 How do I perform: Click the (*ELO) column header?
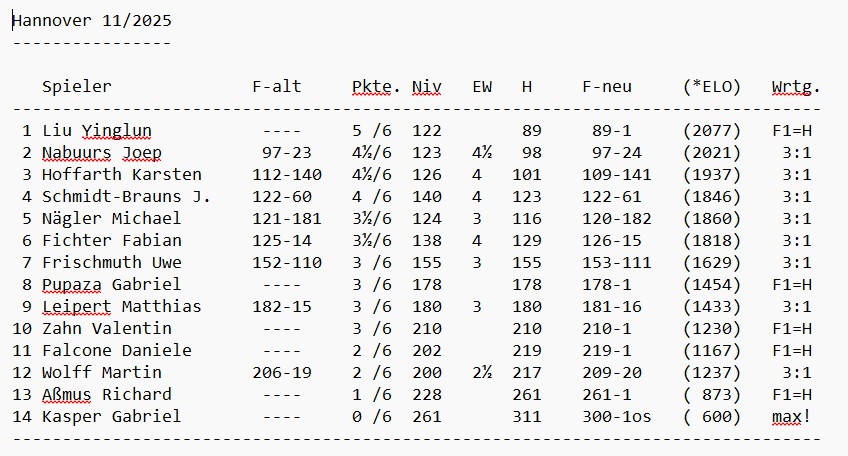pos(712,87)
